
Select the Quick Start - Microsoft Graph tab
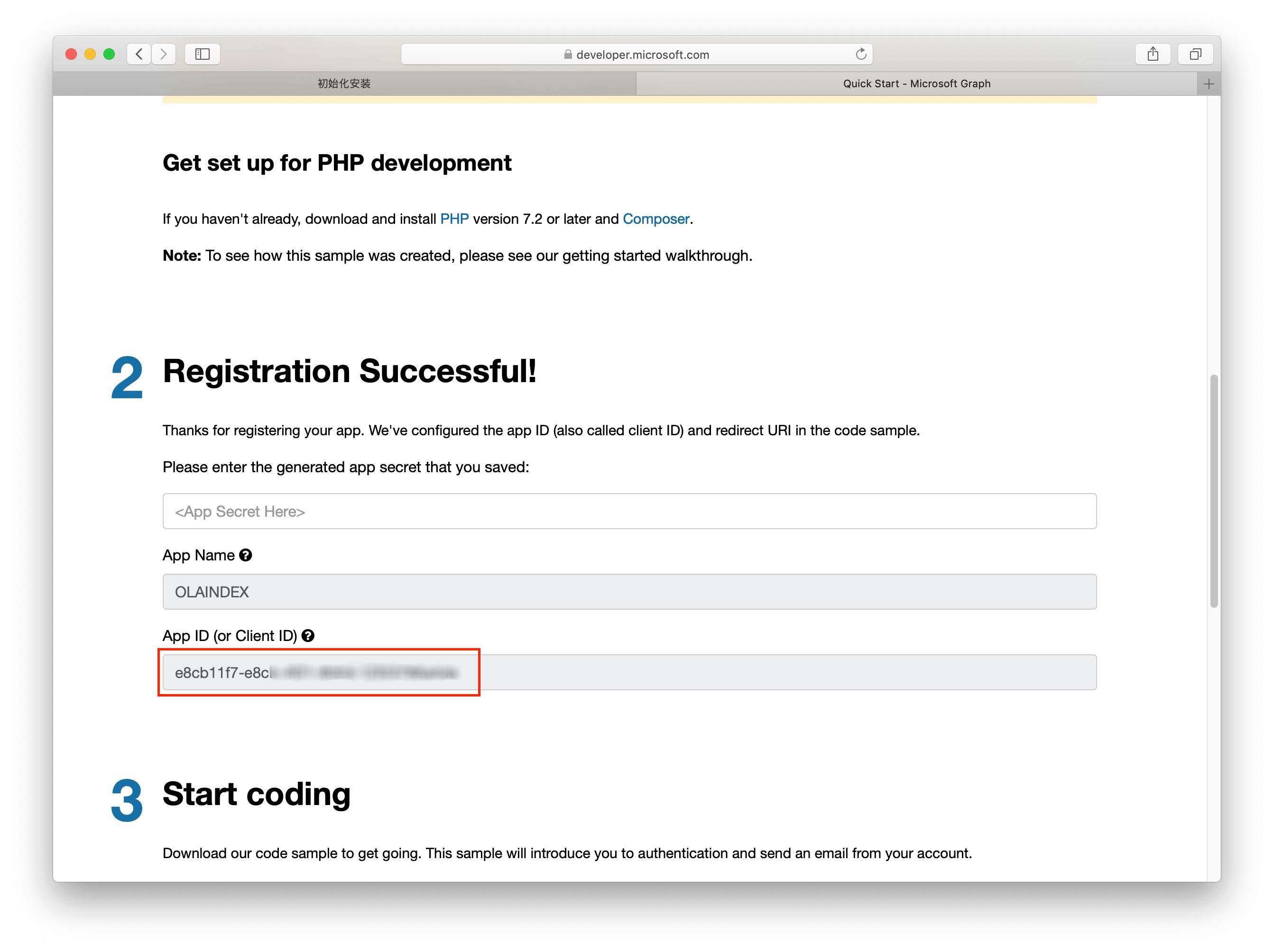tap(916, 84)
